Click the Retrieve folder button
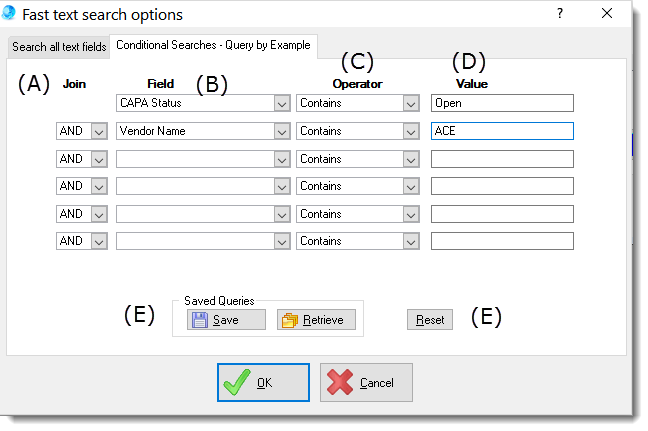This screenshot has height=431, width=648. pos(315,320)
